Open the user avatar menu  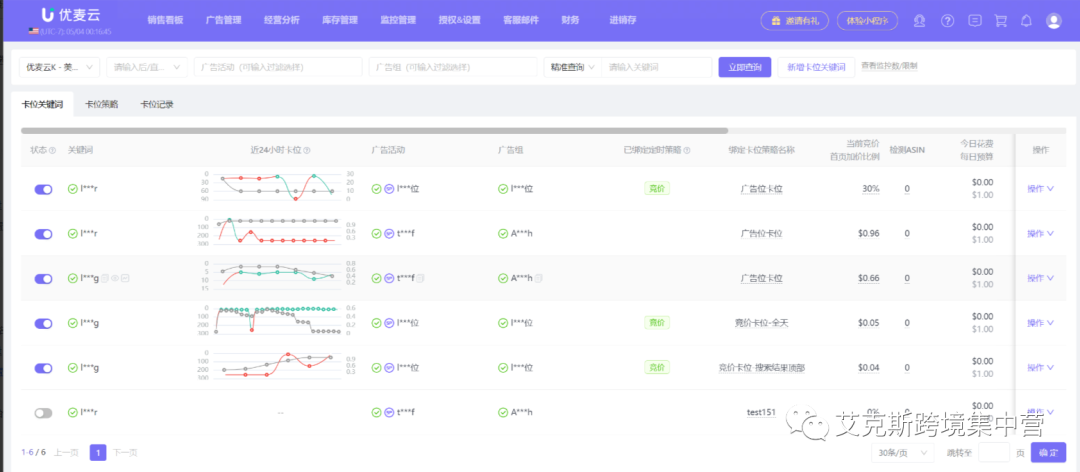pyautogui.click(x=1053, y=21)
